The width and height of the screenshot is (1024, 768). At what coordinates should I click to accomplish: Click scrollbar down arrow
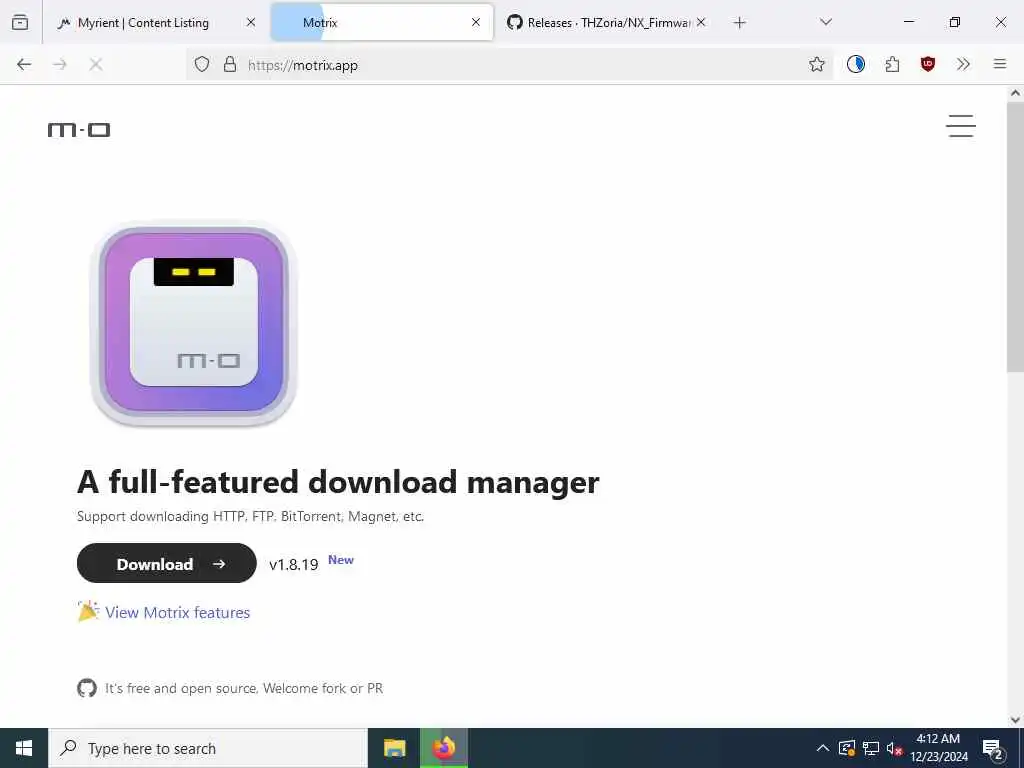pos(1015,720)
